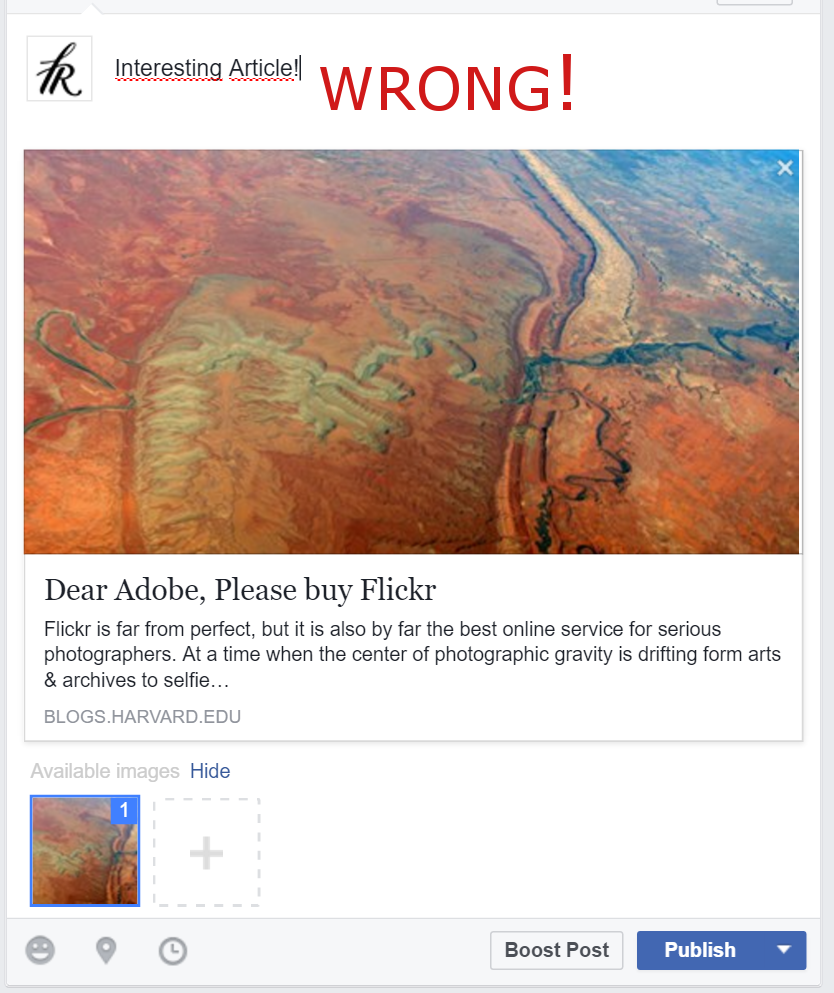Click the article description text
The width and height of the screenshot is (834, 993).
click(x=412, y=654)
